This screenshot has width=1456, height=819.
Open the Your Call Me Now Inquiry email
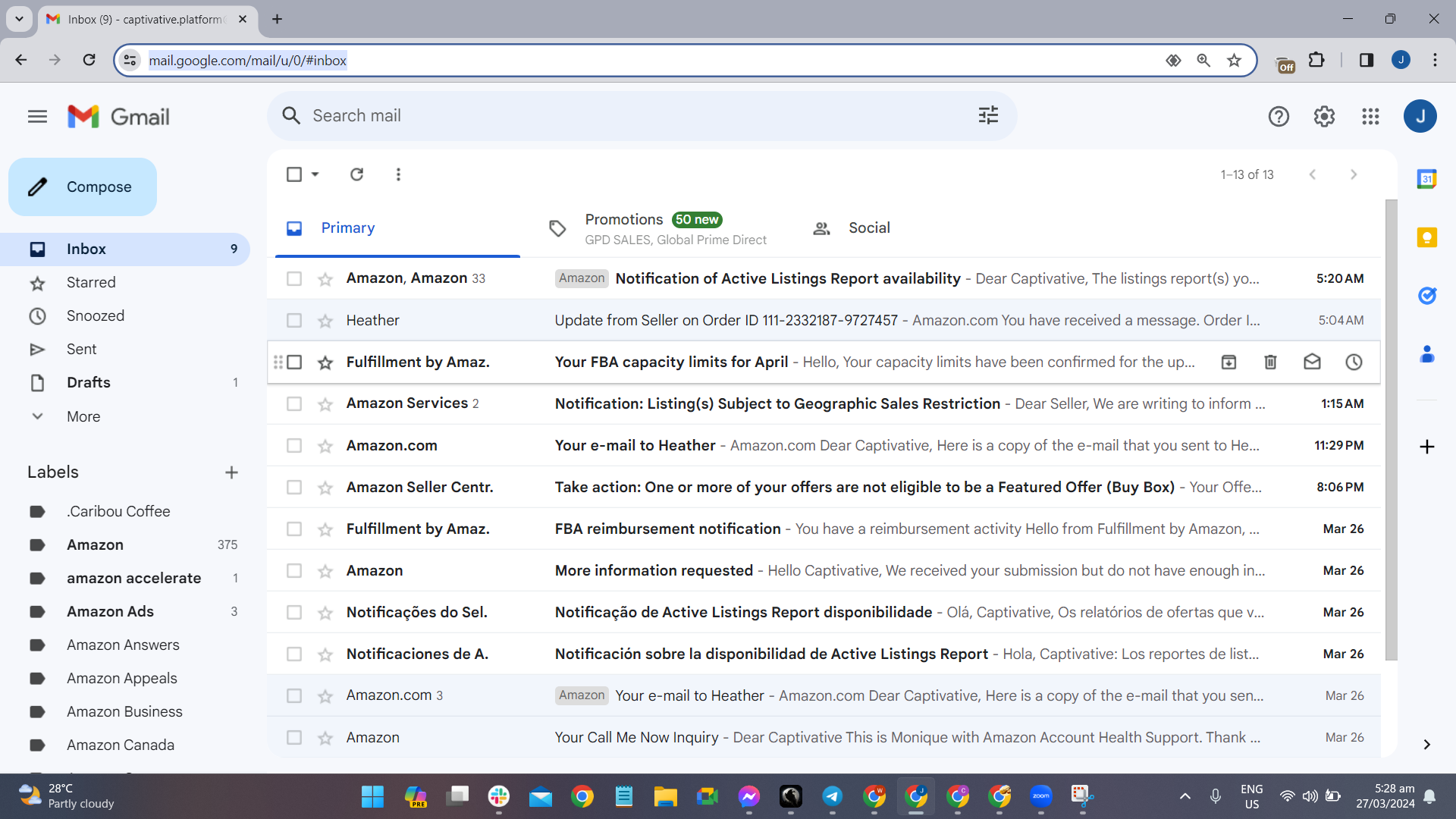[x=824, y=738]
